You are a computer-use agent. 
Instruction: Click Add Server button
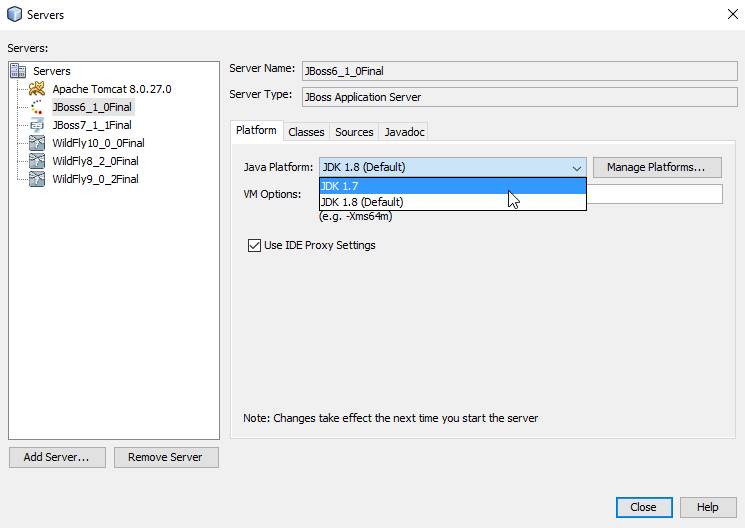(57, 457)
